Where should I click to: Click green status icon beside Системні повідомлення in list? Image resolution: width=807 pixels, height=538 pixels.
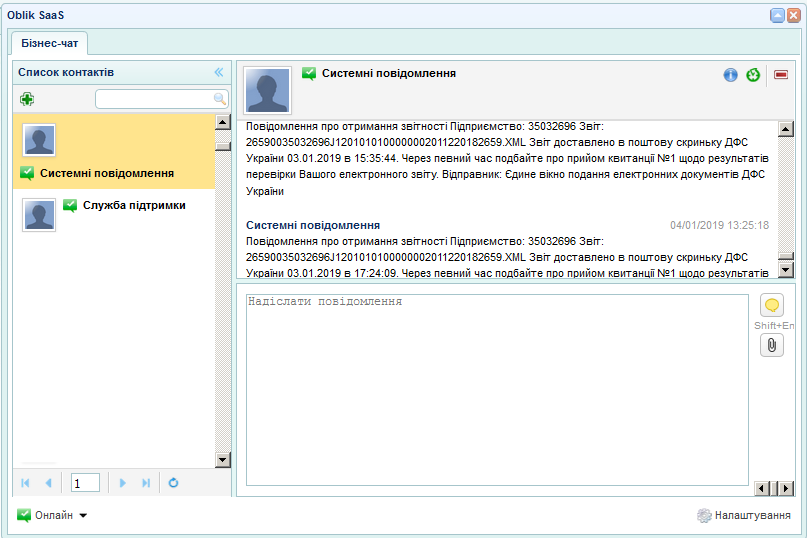tap(27, 173)
